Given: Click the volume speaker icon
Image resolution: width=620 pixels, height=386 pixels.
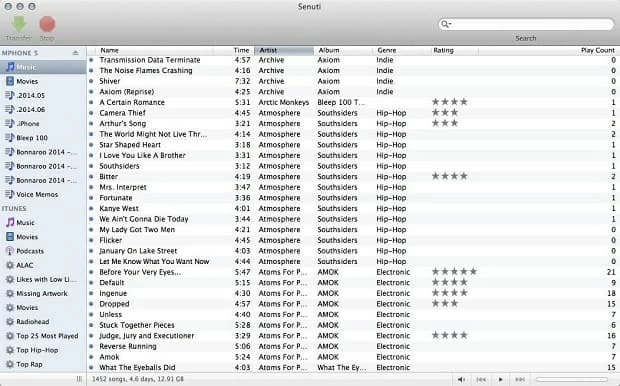Looking at the screenshot, I should [461, 379].
